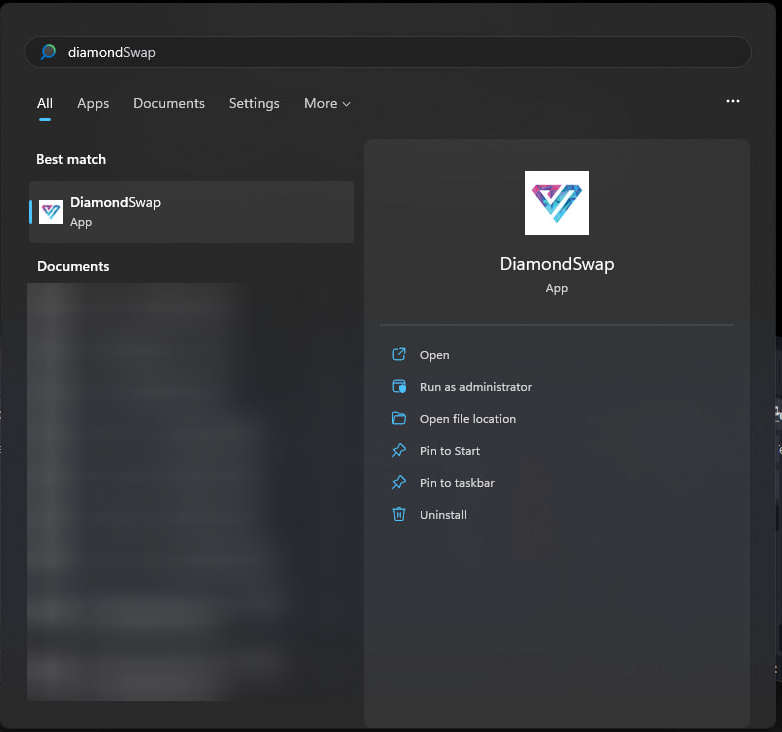The height and width of the screenshot is (732, 782).
Task: Click the Run as administrator shield icon
Action: point(398,386)
